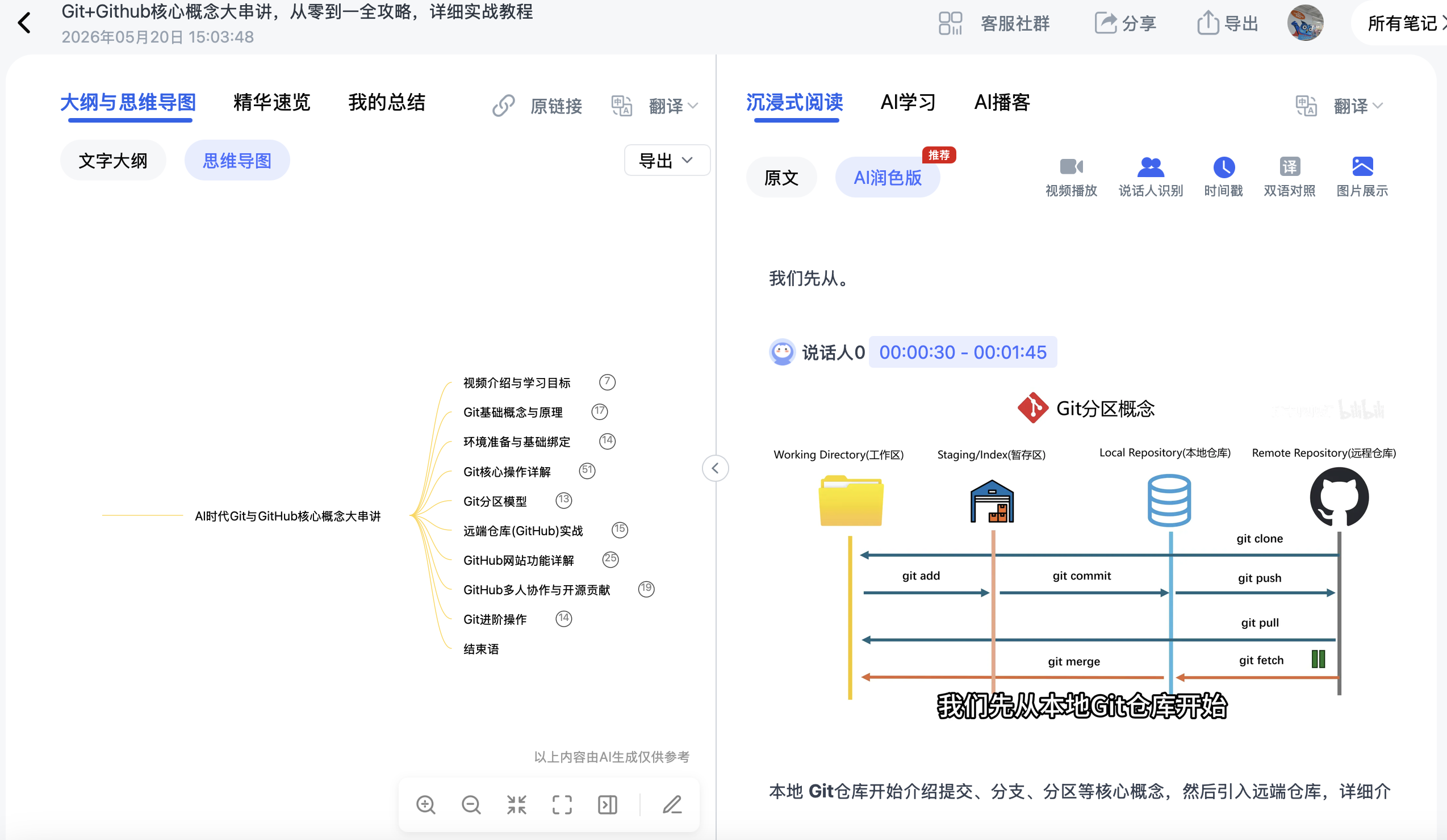Select 文字大纲 view

(x=113, y=161)
